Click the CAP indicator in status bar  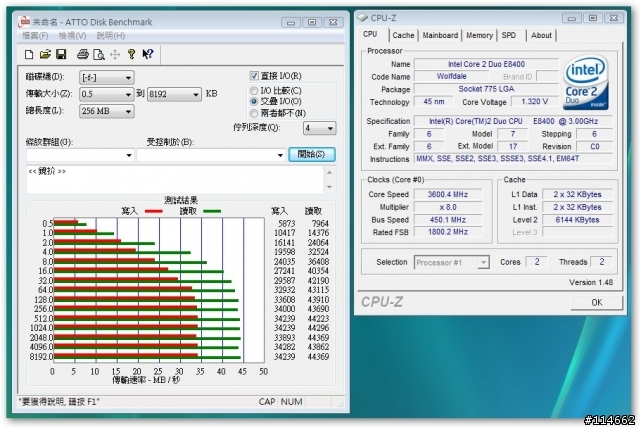267,402
